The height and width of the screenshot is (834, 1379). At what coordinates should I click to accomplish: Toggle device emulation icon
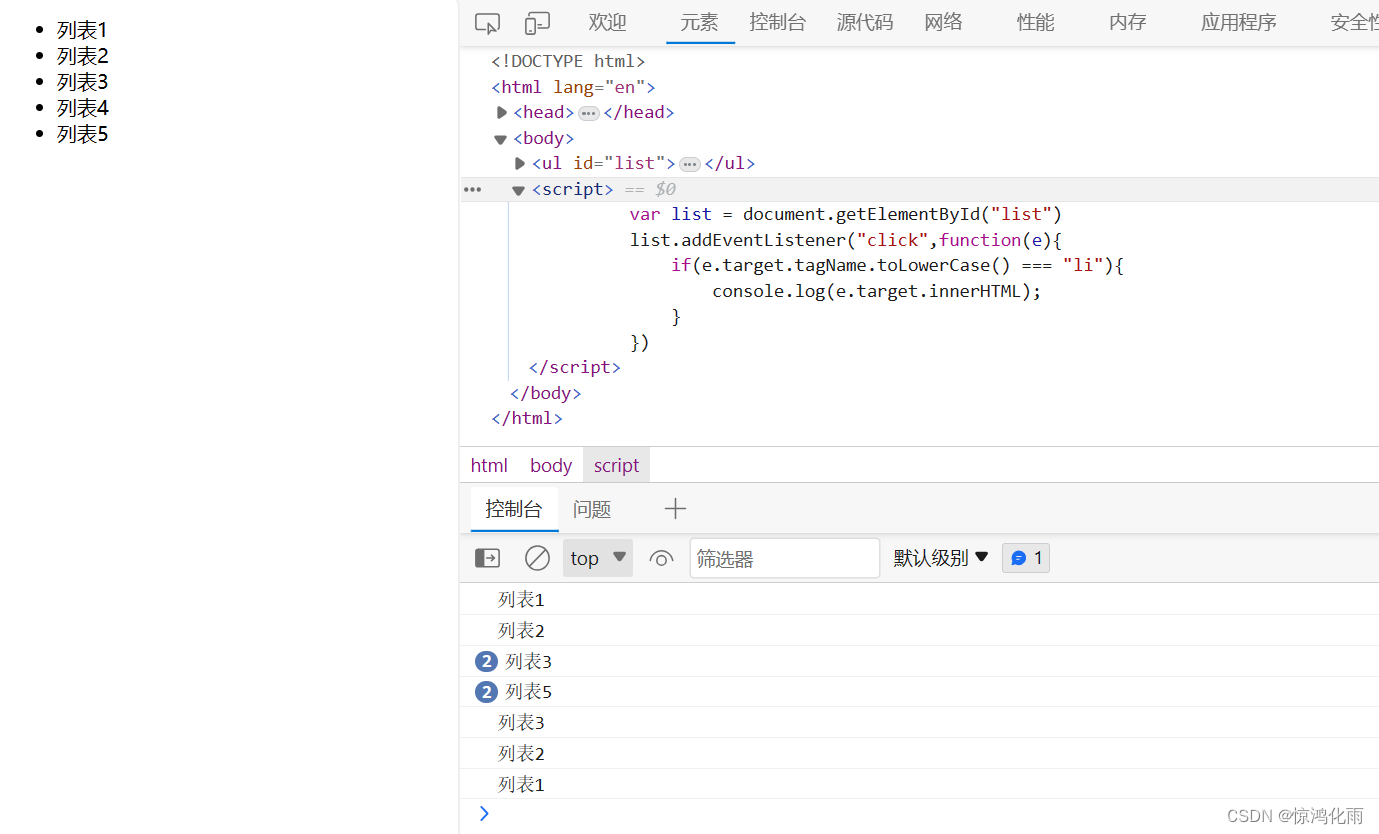pyautogui.click(x=538, y=23)
